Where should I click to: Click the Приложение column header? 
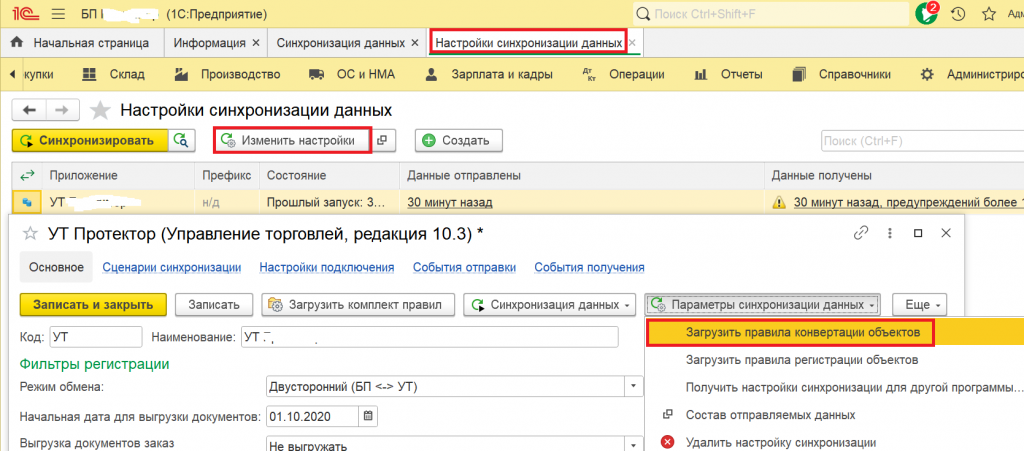(118, 176)
